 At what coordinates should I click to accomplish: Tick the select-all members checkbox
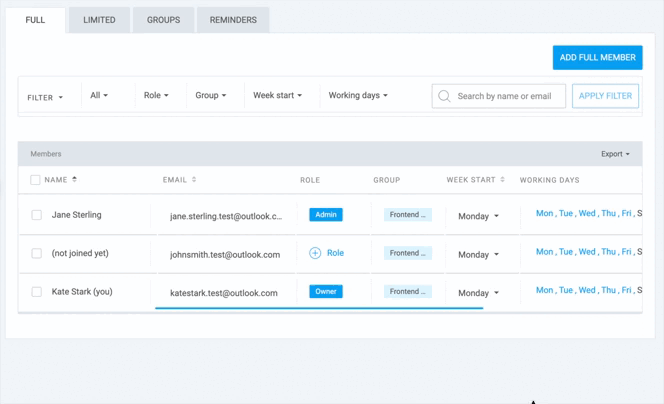click(35, 180)
